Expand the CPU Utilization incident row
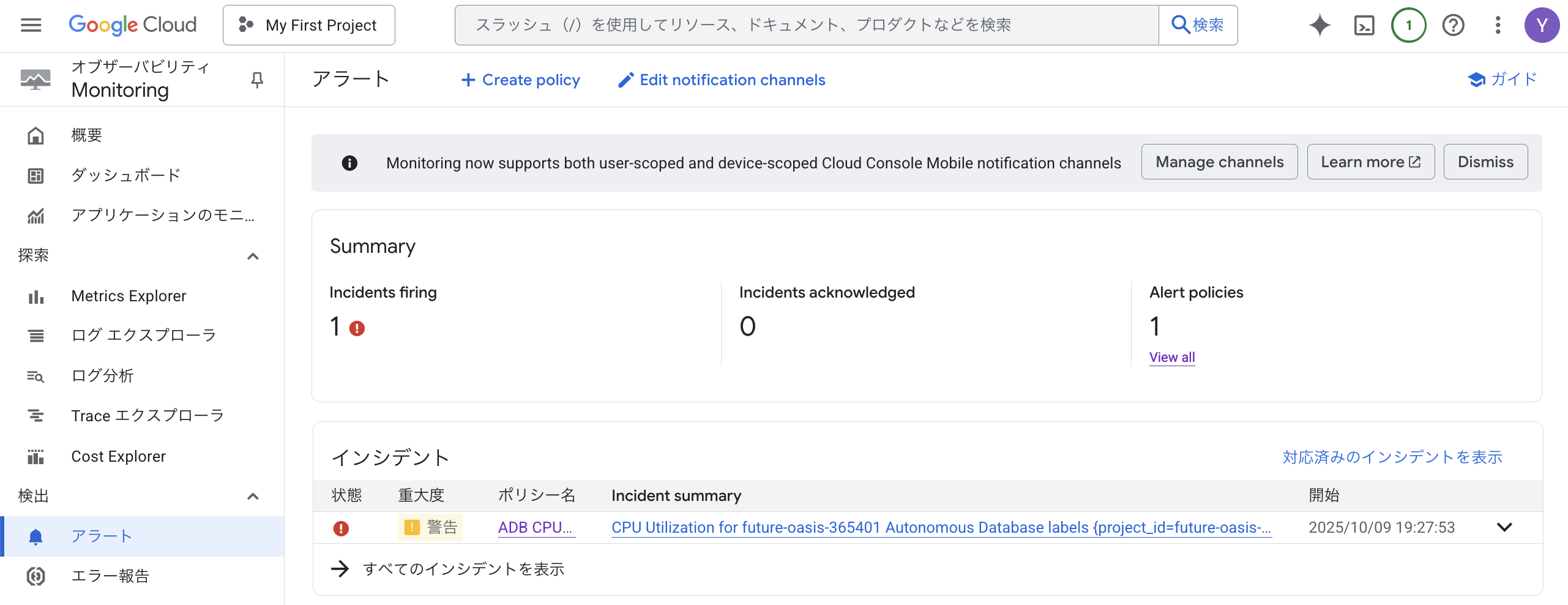The height and width of the screenshot is (605, 1568). pos(1506,527)
